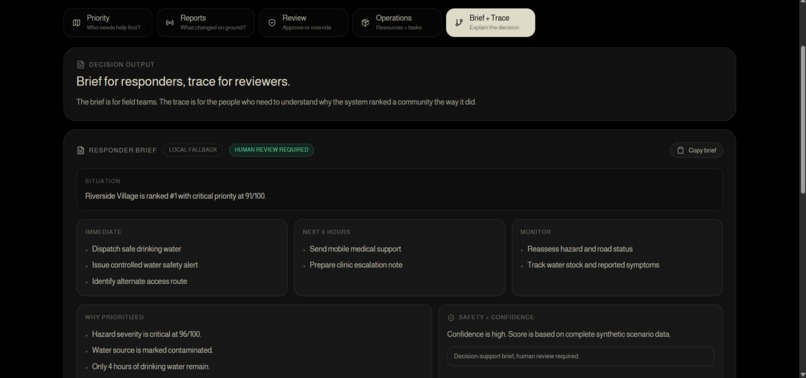Screen dimensions: 806x378
Task: Click the 'Immediate' section label
Action: tap(103, 232)
